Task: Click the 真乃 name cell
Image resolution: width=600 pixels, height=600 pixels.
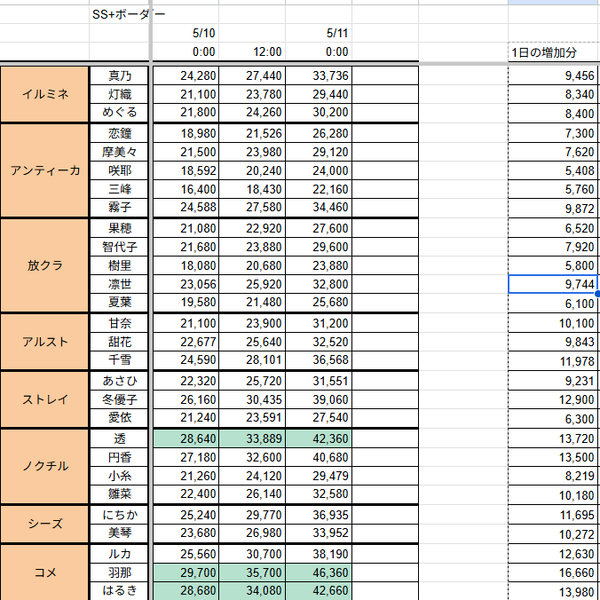Action: (x=119, y=76)
